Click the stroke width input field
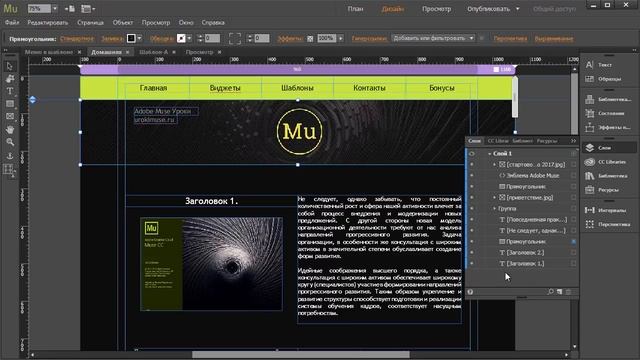 [212, 38]
